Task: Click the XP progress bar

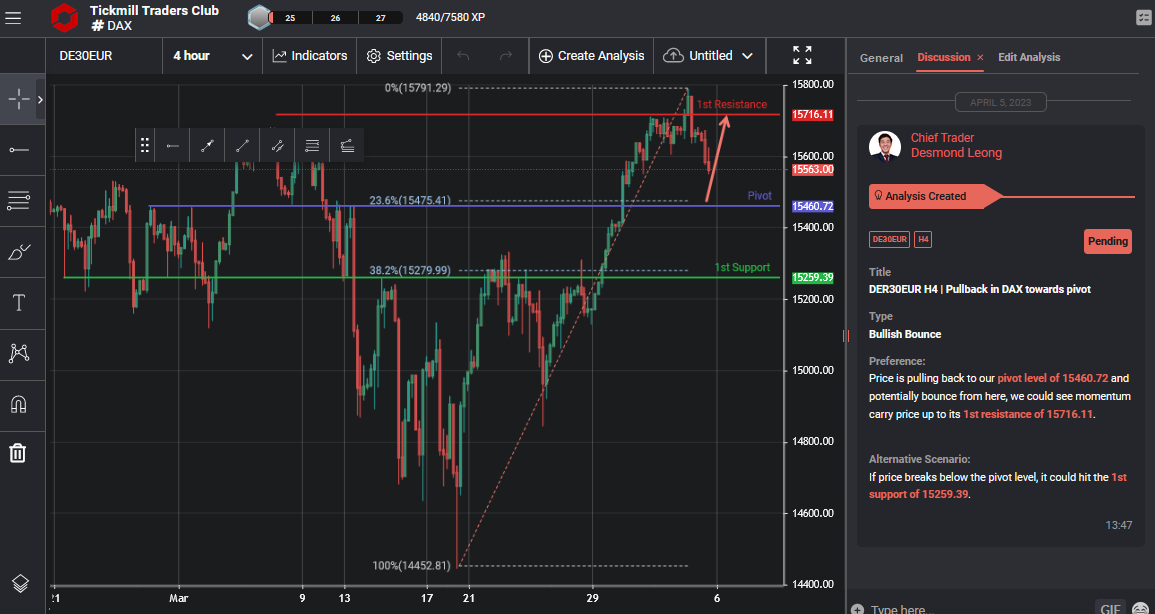Action: (x=335, y=18)
